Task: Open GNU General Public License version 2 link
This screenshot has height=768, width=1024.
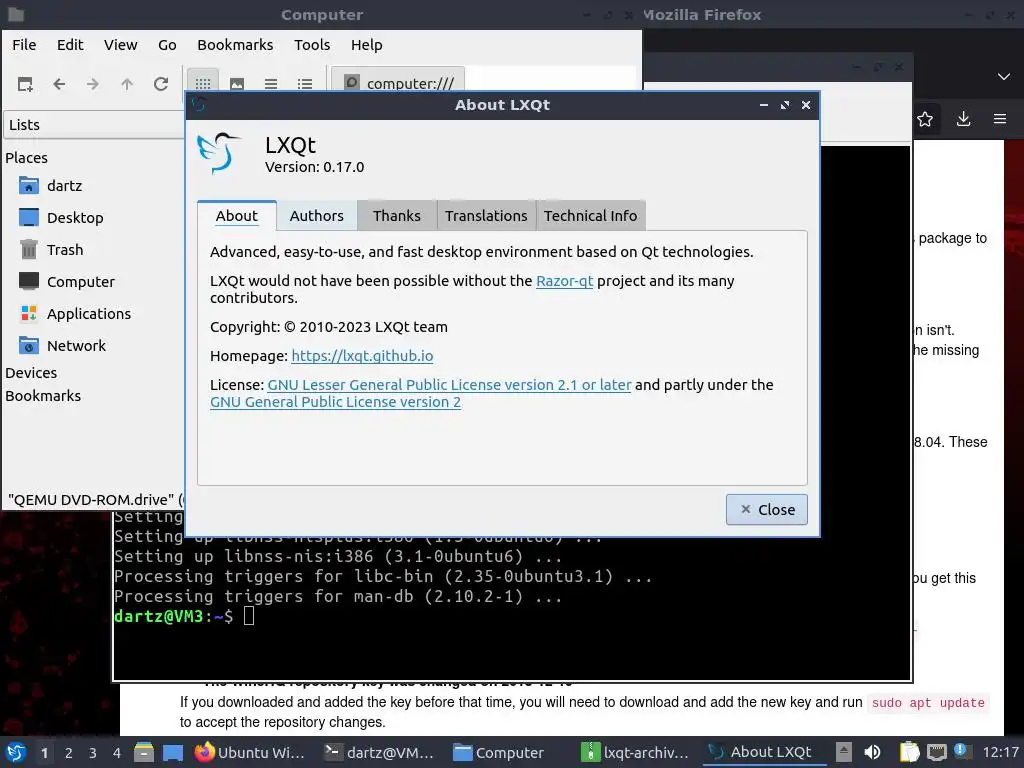Action: pyautogui.click(x=336, y=402)
